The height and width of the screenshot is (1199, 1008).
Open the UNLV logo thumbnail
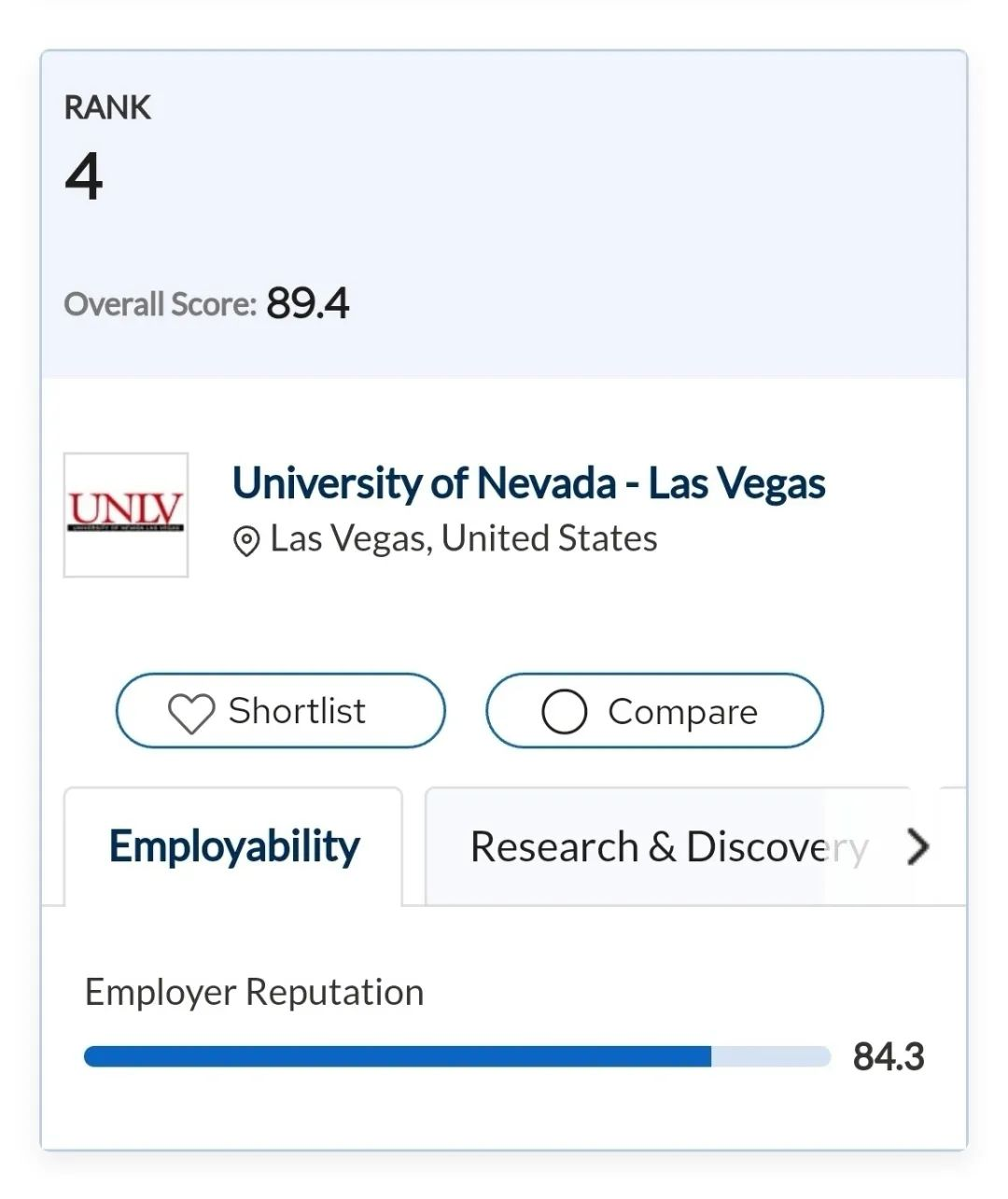tap(126, 515)
